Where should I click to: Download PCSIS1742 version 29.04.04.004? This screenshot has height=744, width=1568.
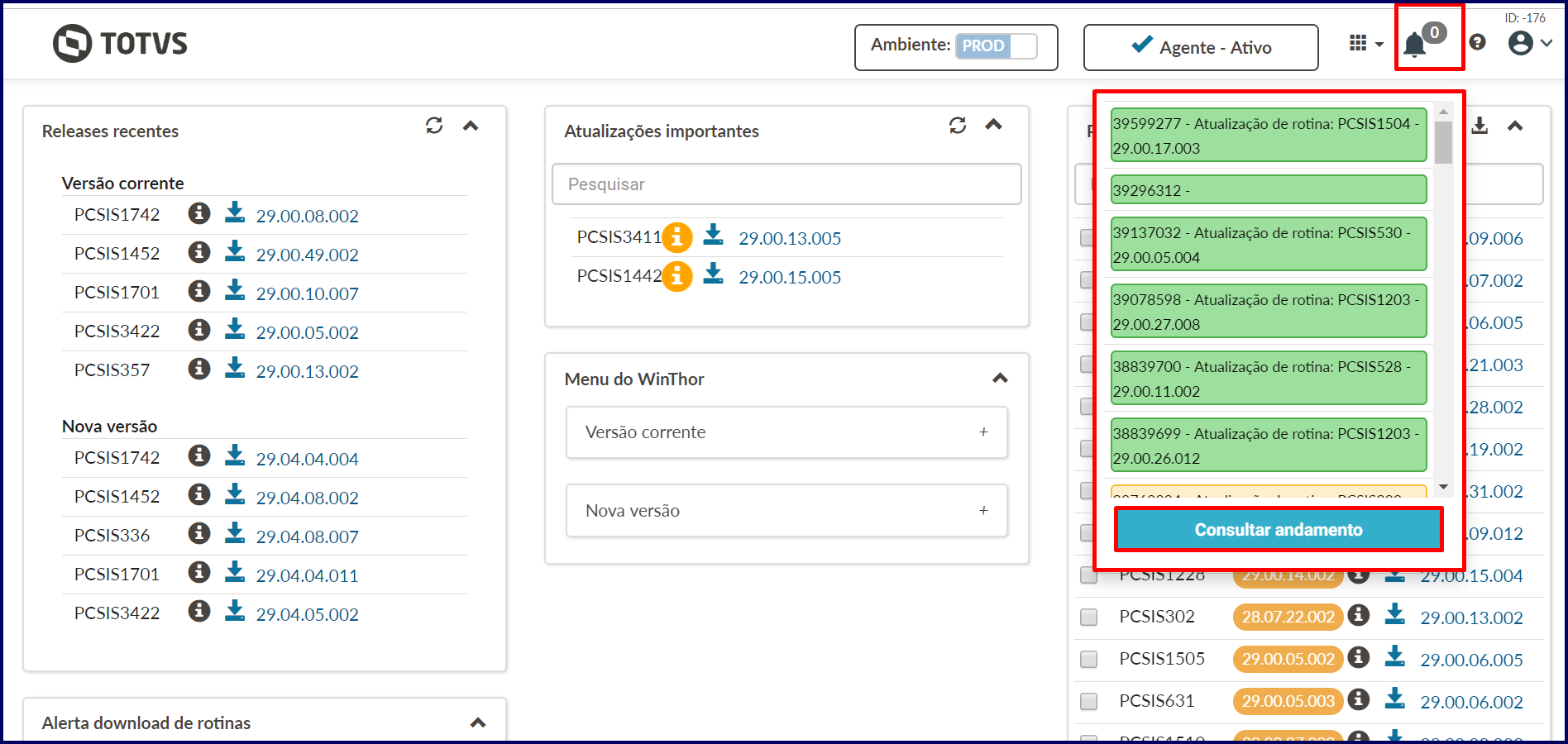235,456
